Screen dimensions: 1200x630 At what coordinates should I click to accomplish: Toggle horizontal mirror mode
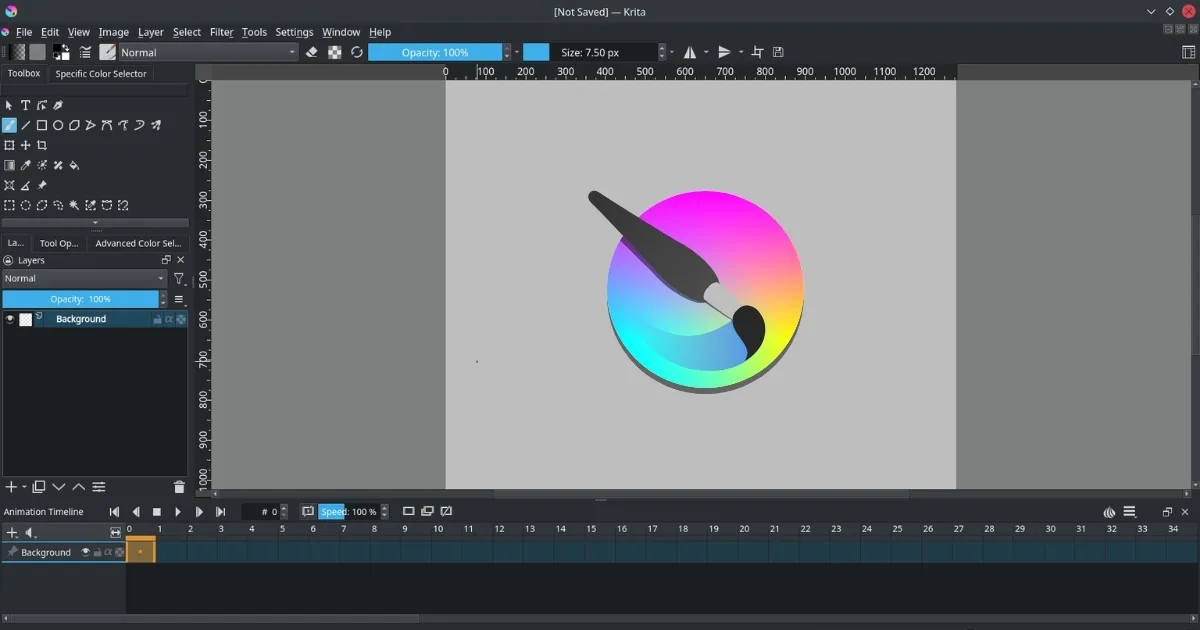coord(690,52)
